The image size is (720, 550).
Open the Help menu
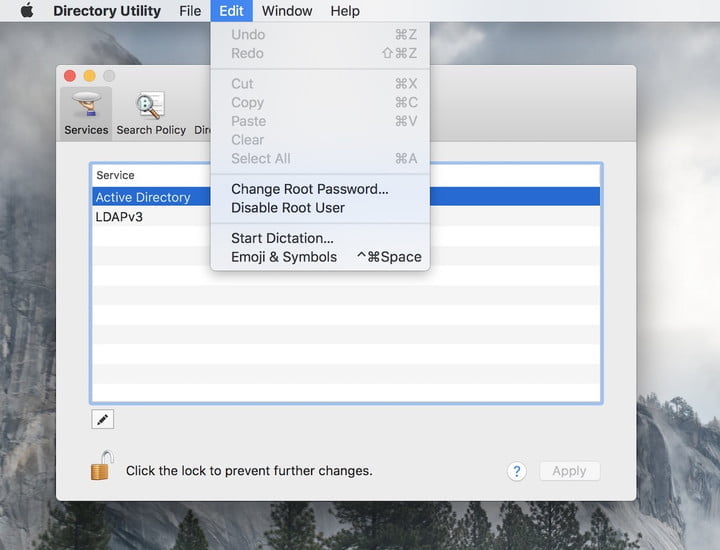pyautogui.click(x=345, y=11)
